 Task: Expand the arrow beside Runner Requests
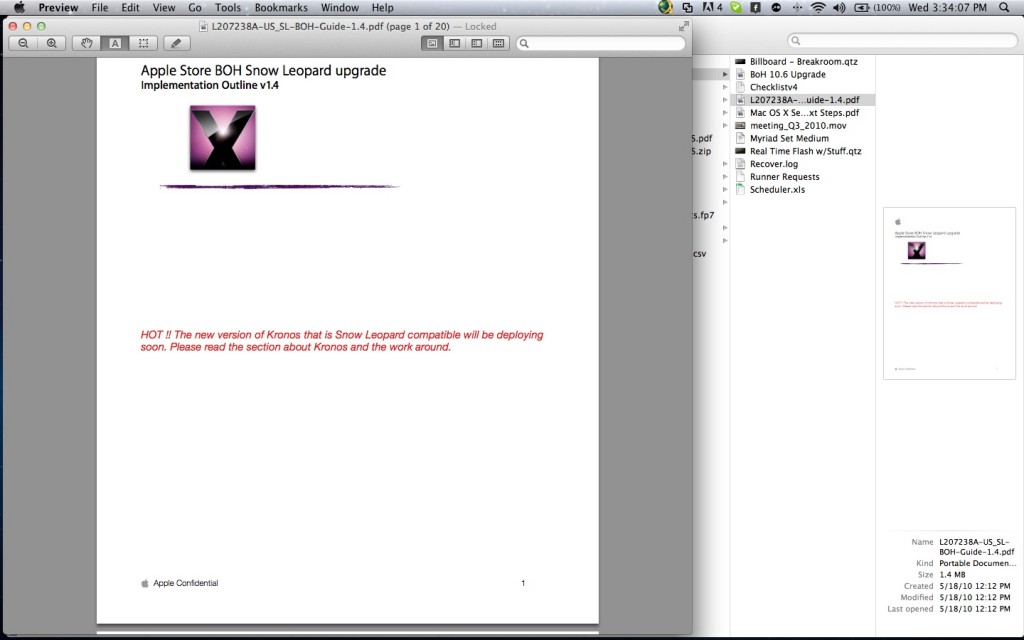725,177
